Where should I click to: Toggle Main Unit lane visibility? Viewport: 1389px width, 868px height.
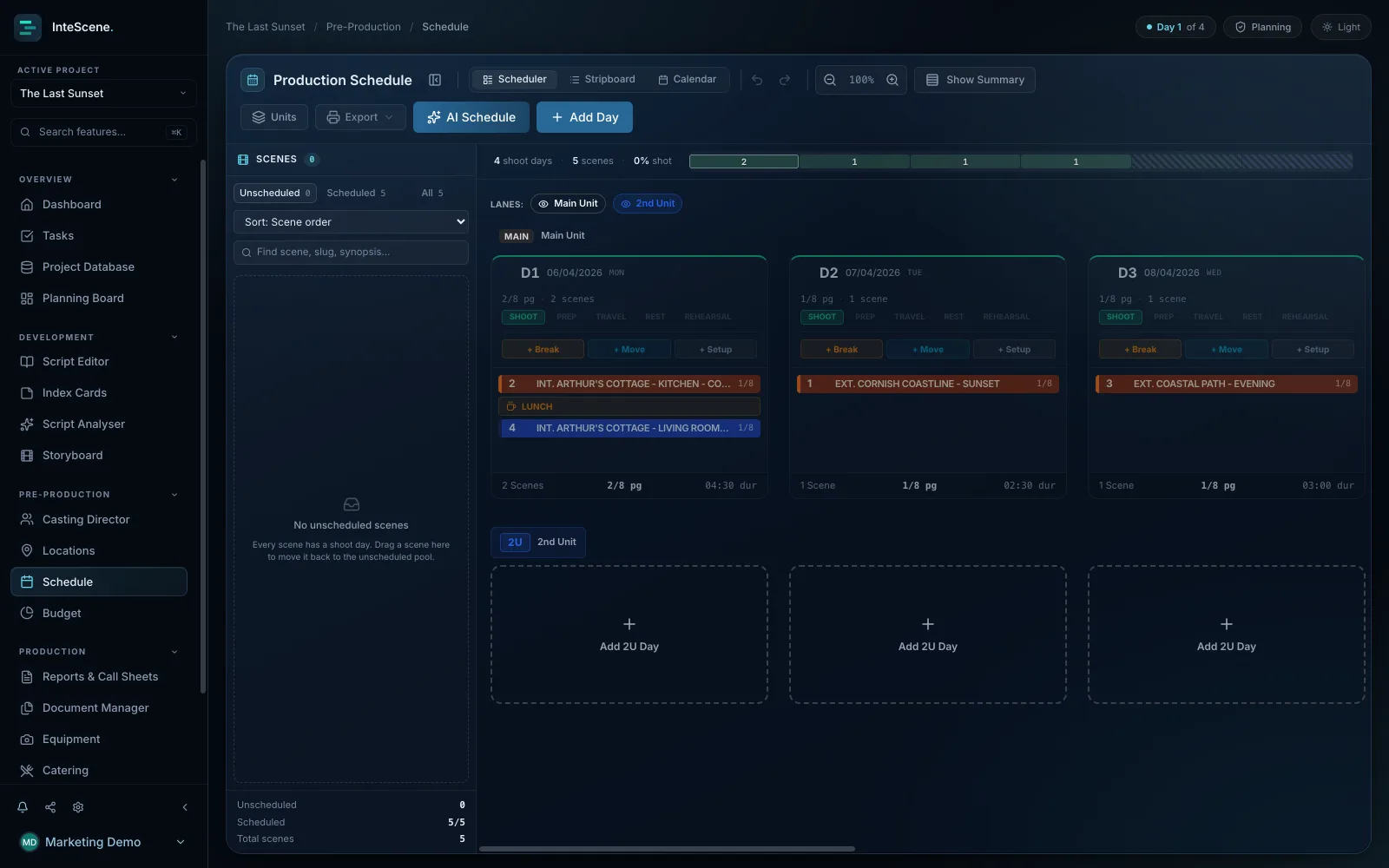568,204
